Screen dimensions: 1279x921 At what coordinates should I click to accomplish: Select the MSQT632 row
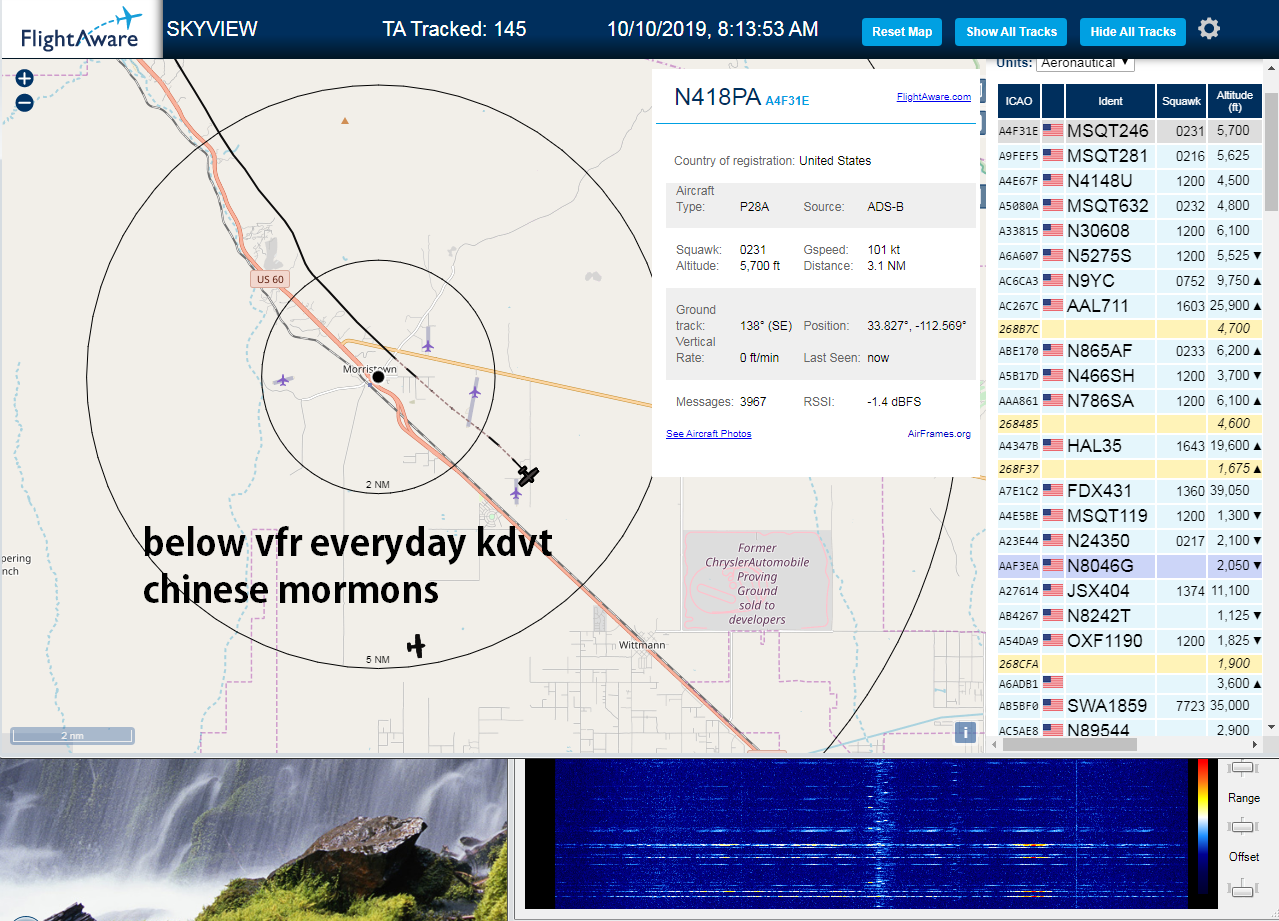point(1130,206)
